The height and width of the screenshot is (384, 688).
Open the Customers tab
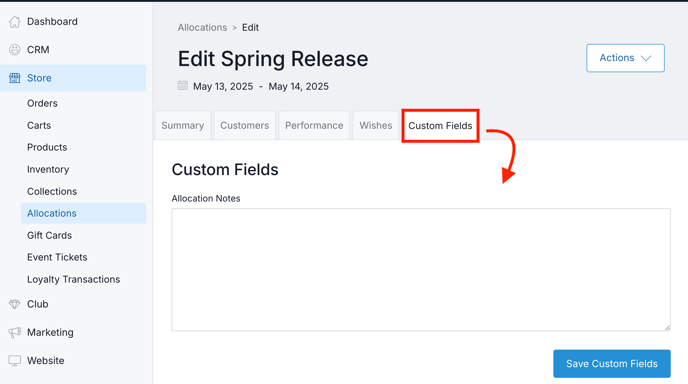(x=244, y=126)
